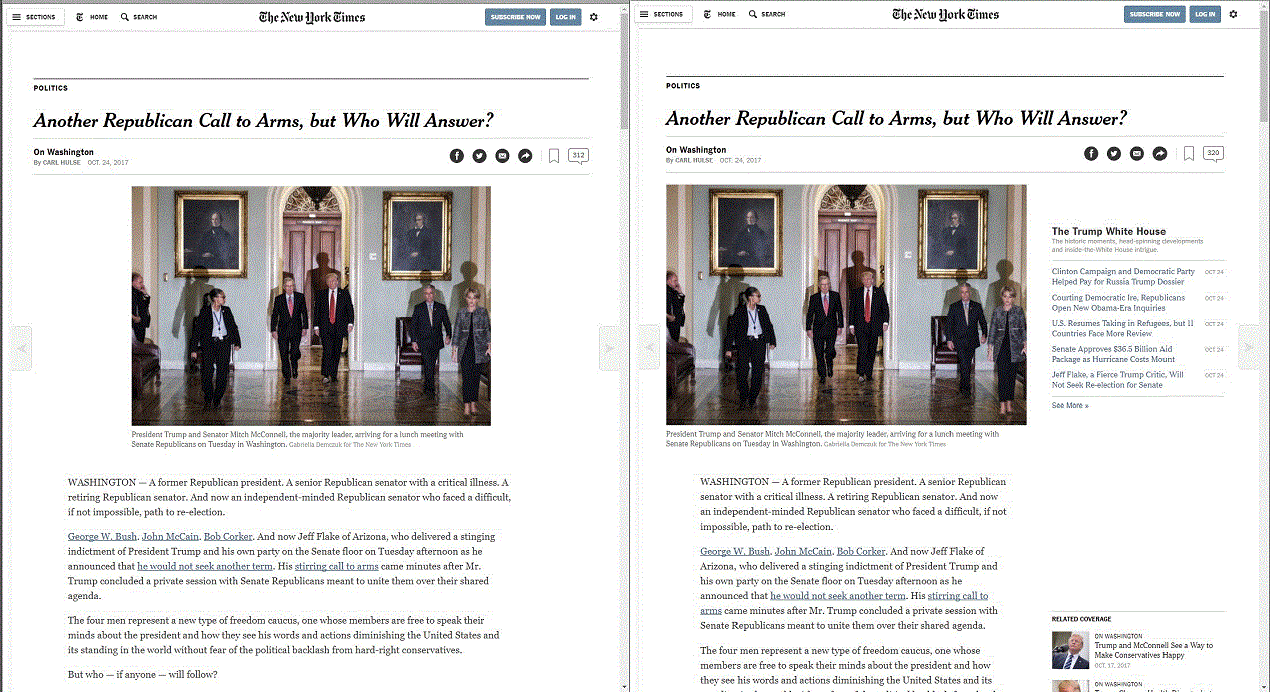The width and height of the screenshot is (1270, 692).
Task: Email this article using the envelope icon
Action: click(x=502, y=155)
